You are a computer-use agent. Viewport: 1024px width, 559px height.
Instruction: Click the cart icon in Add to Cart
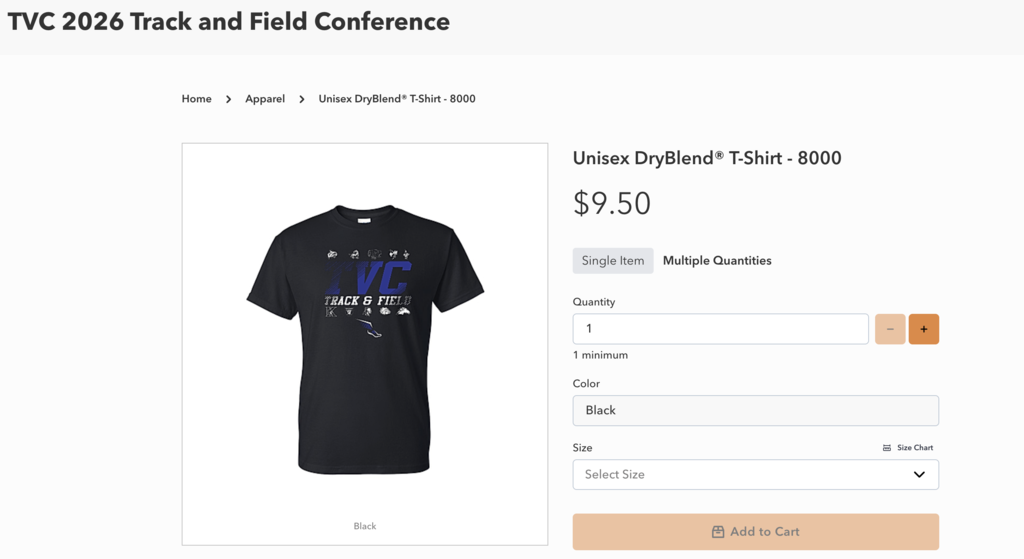click(717, 532)
